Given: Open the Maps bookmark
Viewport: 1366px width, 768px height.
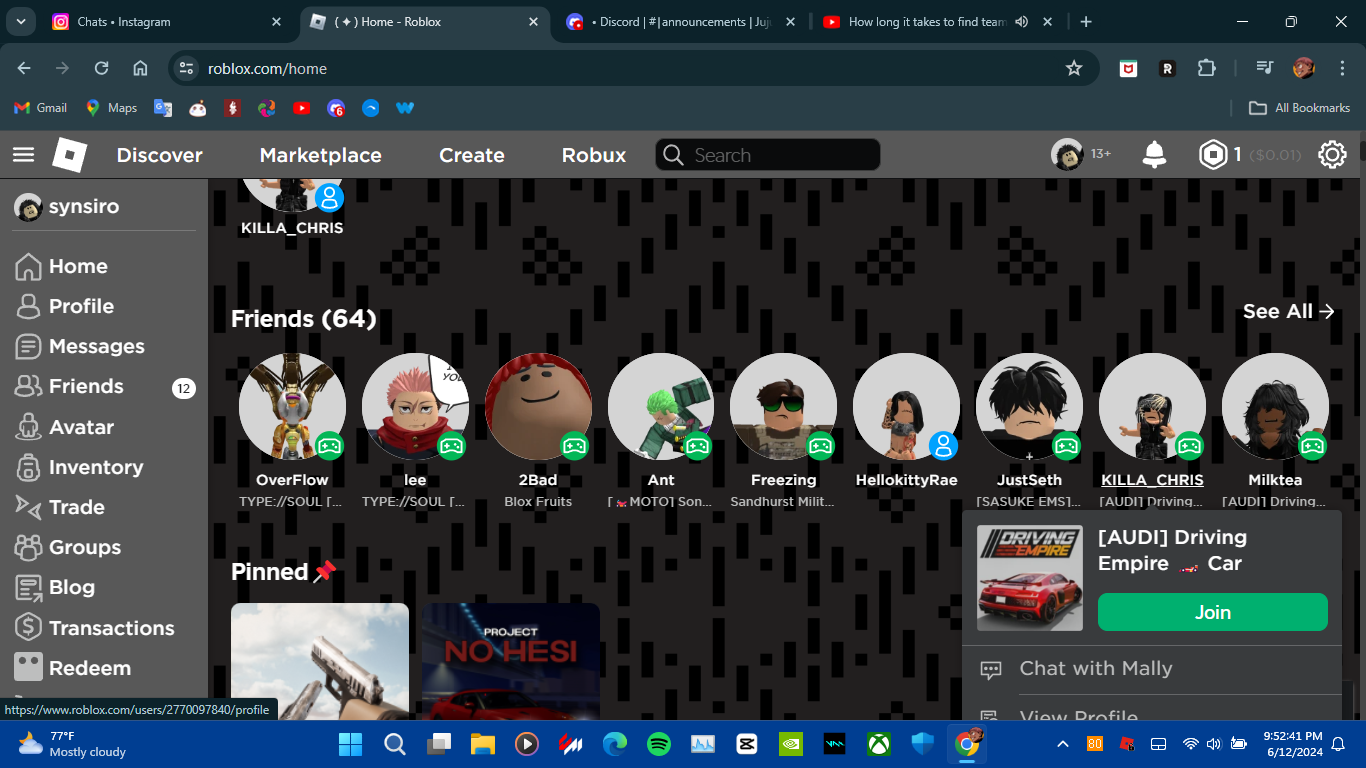Looking at the screenshot, I should click(111, 108).
